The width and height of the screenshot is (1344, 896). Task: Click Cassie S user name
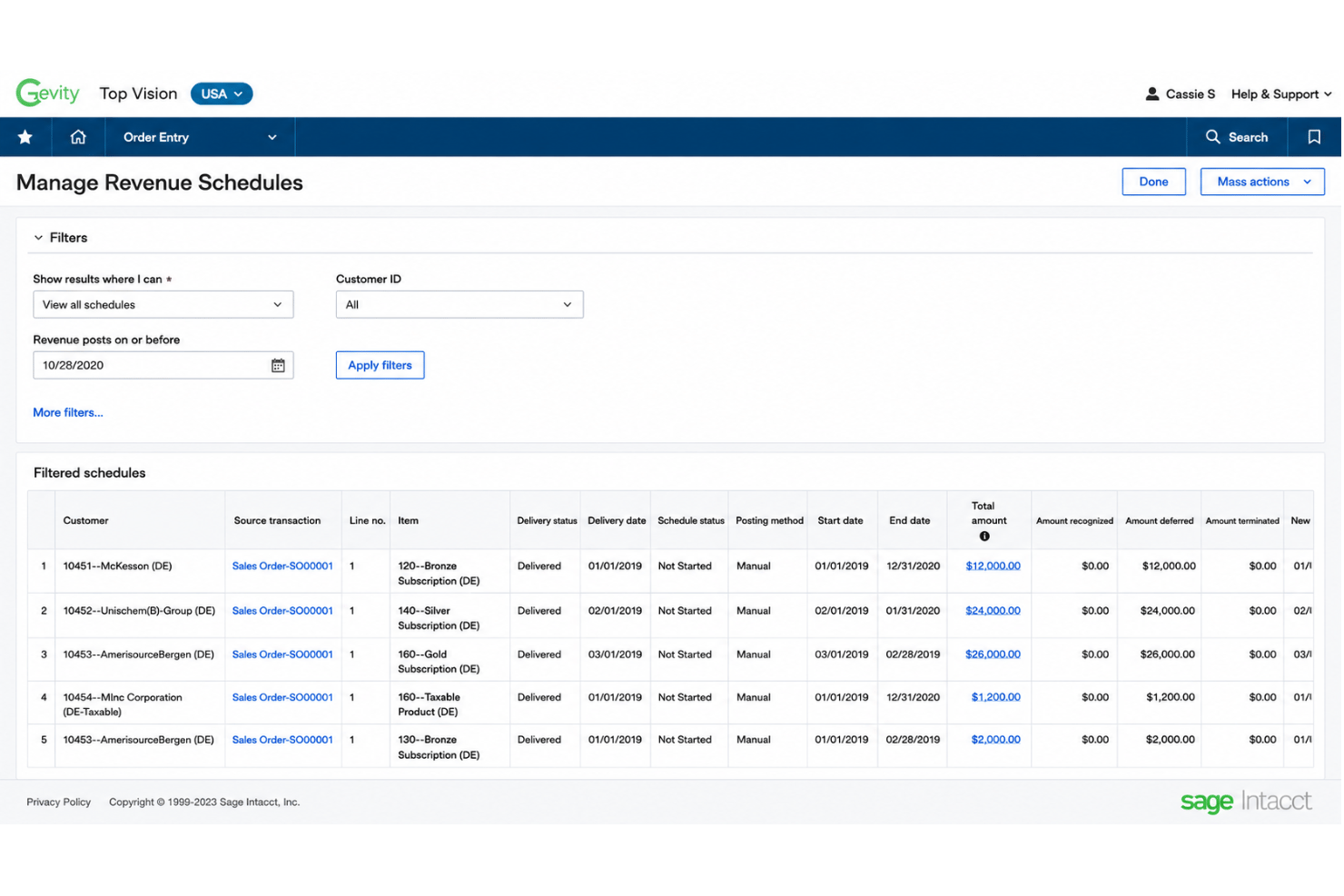click(x=1192, y=94)
